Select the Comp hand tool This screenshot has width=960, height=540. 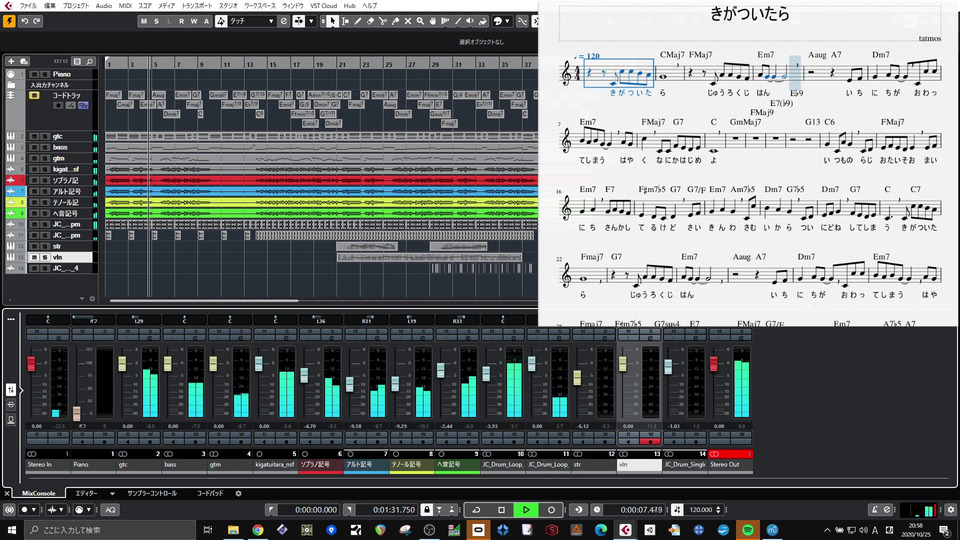coord(433,21)
